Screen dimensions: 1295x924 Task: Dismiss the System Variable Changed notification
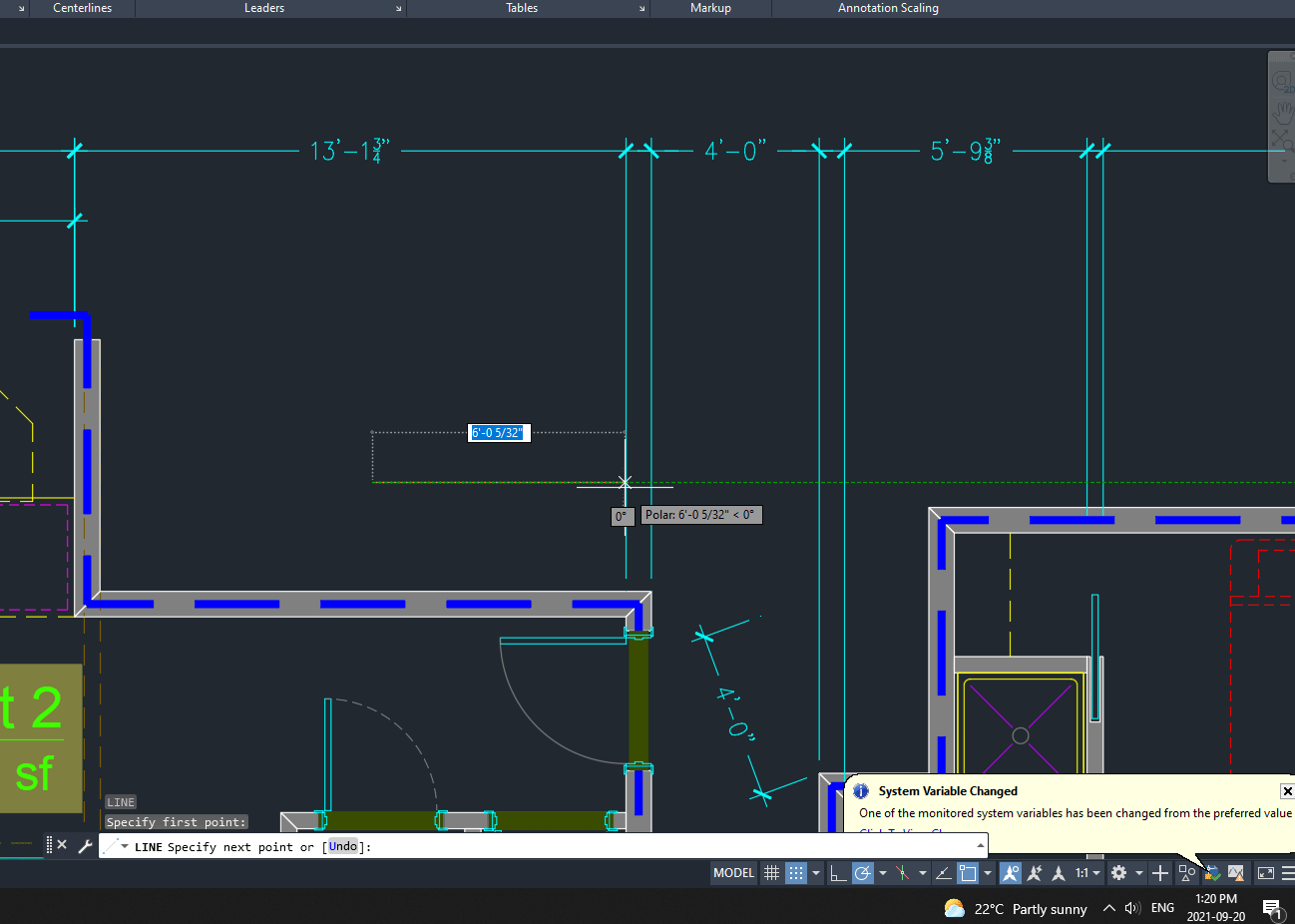(x=1286, y=791)
